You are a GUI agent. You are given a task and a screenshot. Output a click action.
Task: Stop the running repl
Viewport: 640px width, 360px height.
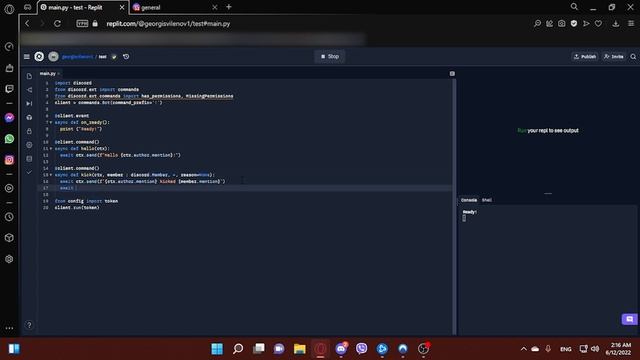330,56
